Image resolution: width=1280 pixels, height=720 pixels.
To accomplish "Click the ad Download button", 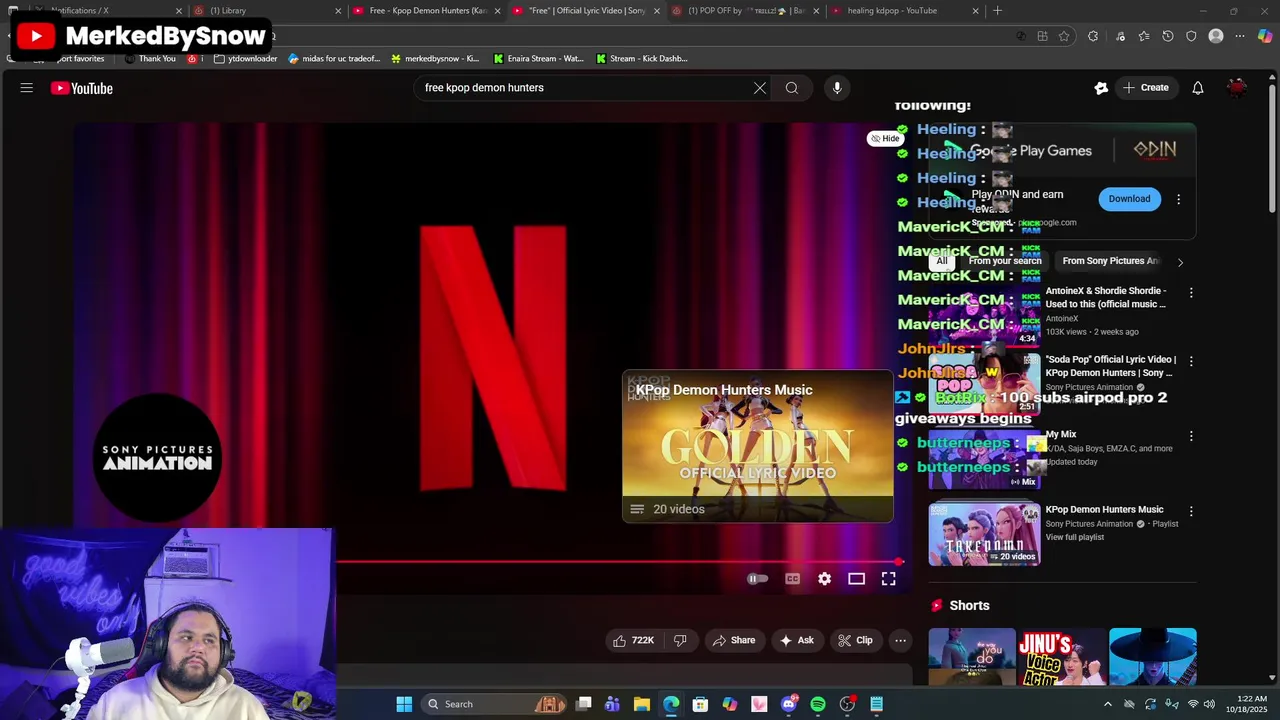I will tap(1129, 199).
